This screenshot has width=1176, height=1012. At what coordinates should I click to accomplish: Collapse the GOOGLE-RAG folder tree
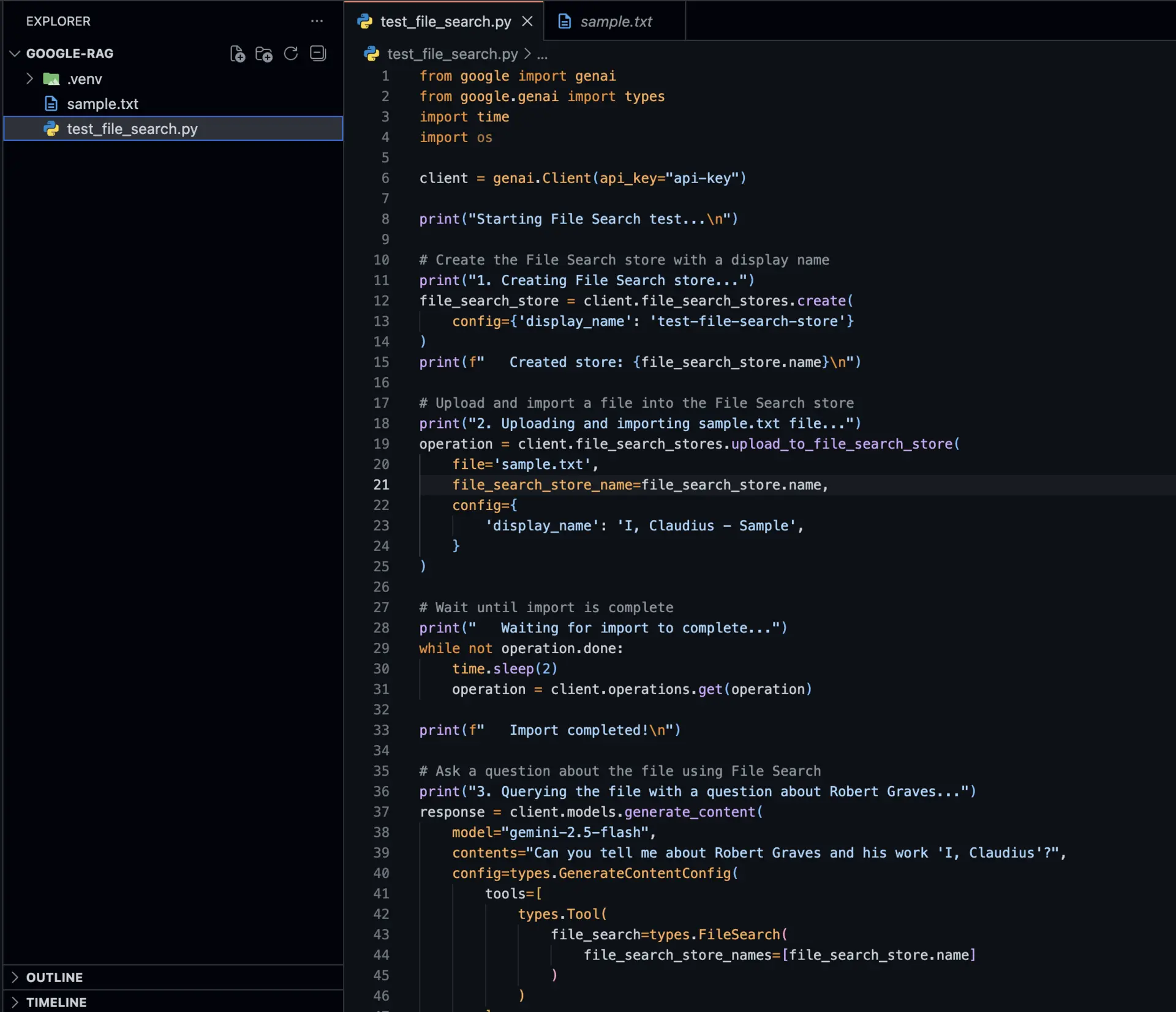(13, 53)
